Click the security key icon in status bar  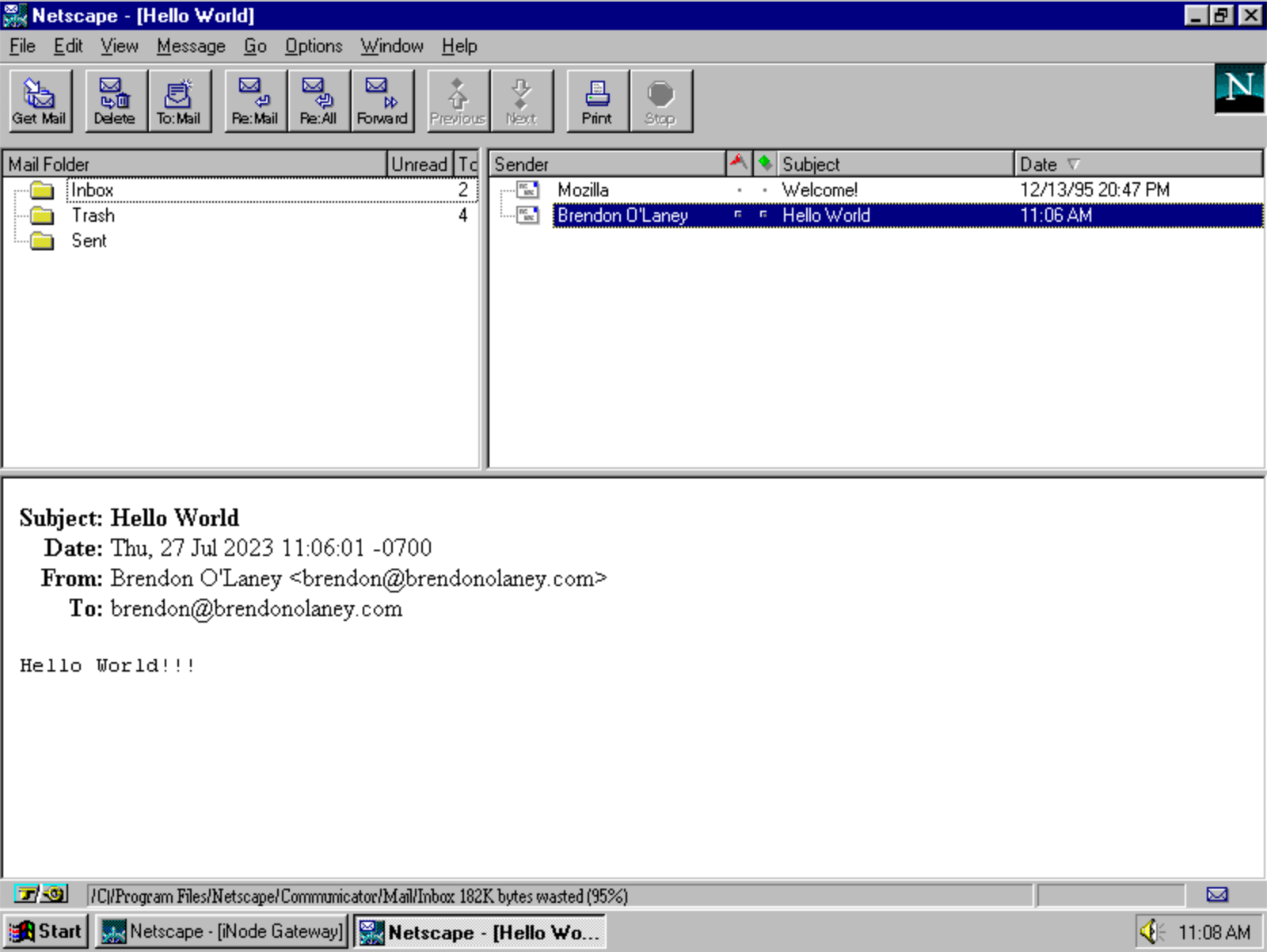(x=41, y=894)
